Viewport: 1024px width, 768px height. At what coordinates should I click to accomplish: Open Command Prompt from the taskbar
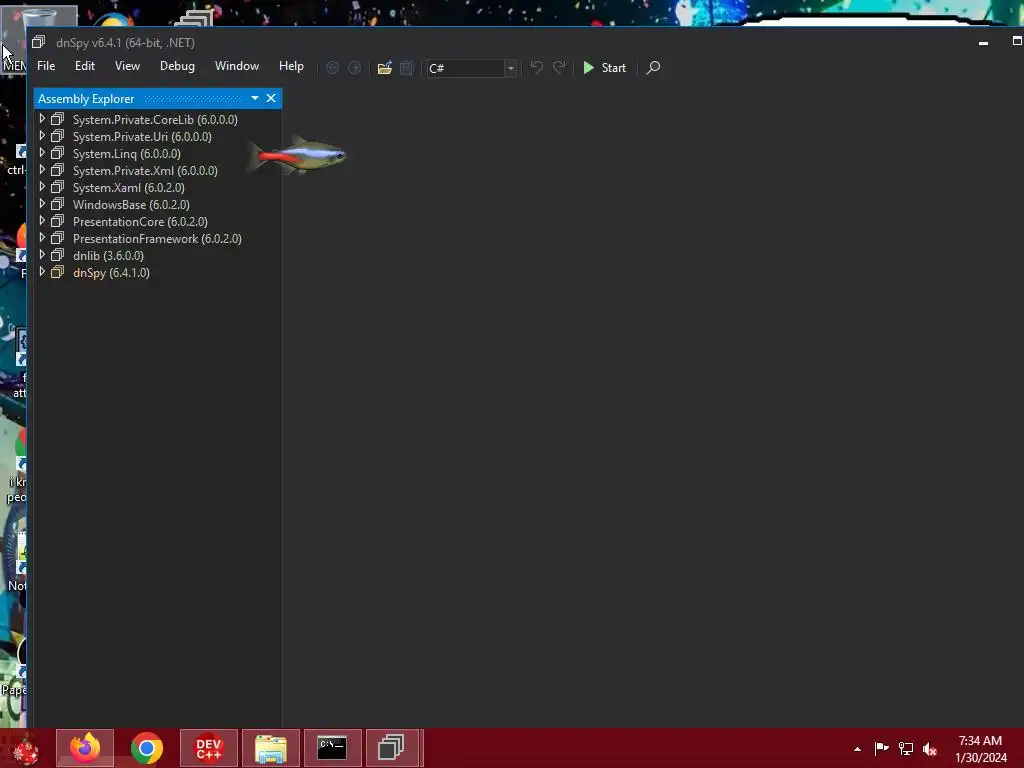tap(332, 748)
